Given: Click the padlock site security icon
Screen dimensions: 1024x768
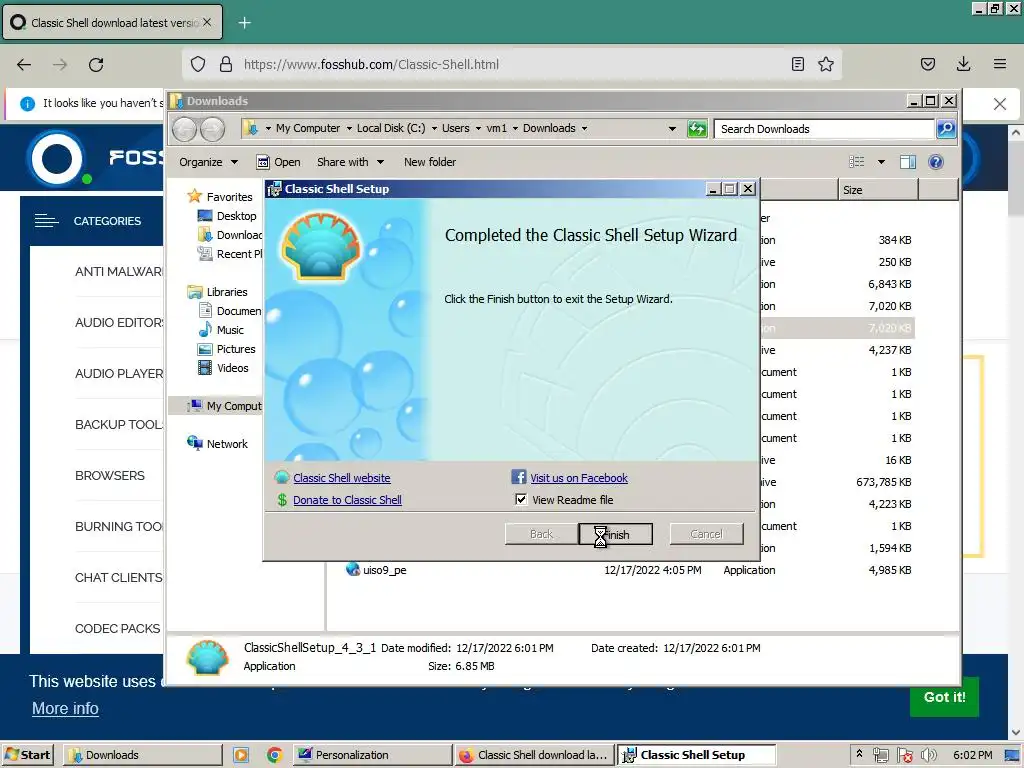Looking at the screenshot, I should pos(226,64).
